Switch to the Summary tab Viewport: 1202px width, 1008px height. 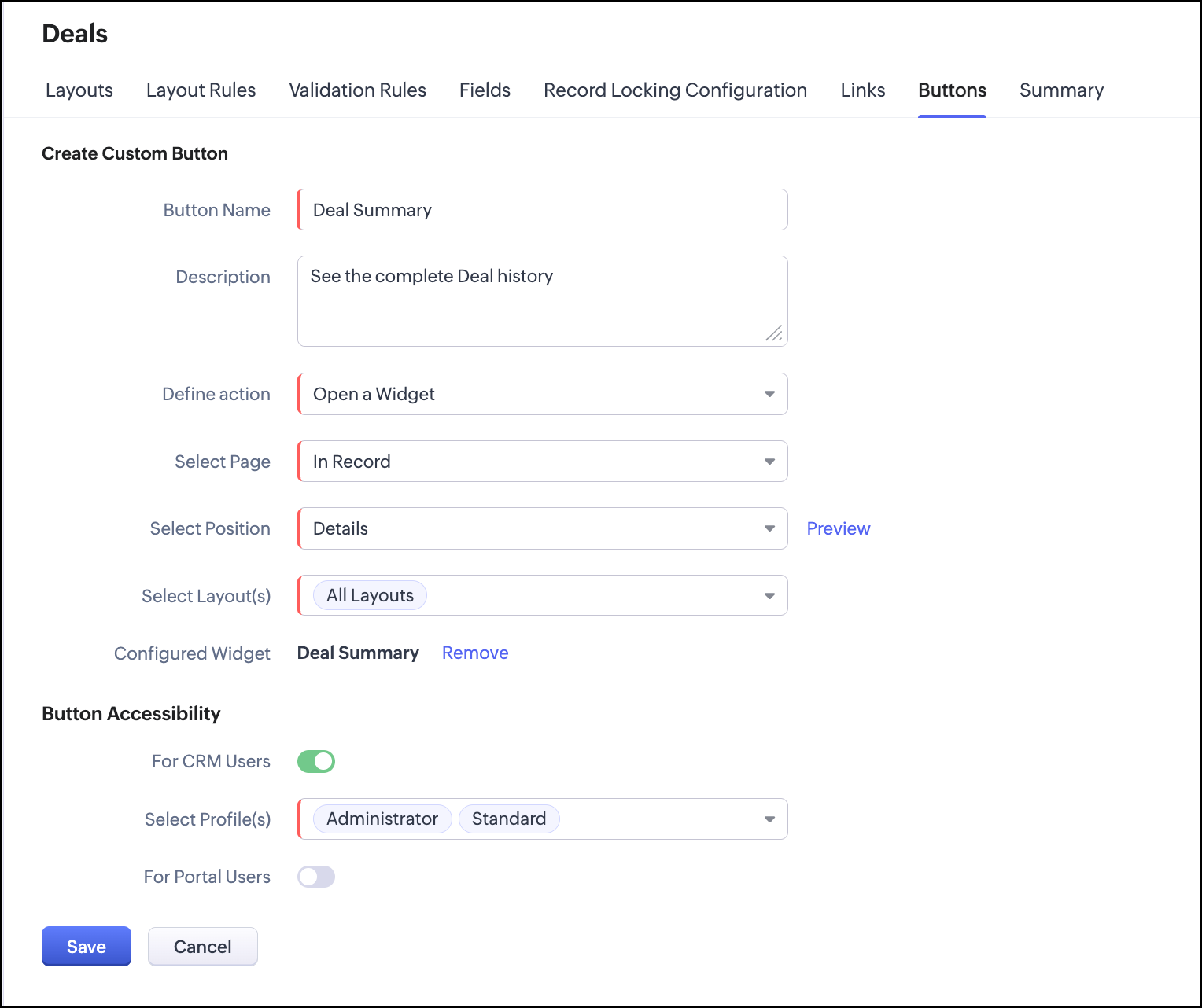tap(1061, 90)
